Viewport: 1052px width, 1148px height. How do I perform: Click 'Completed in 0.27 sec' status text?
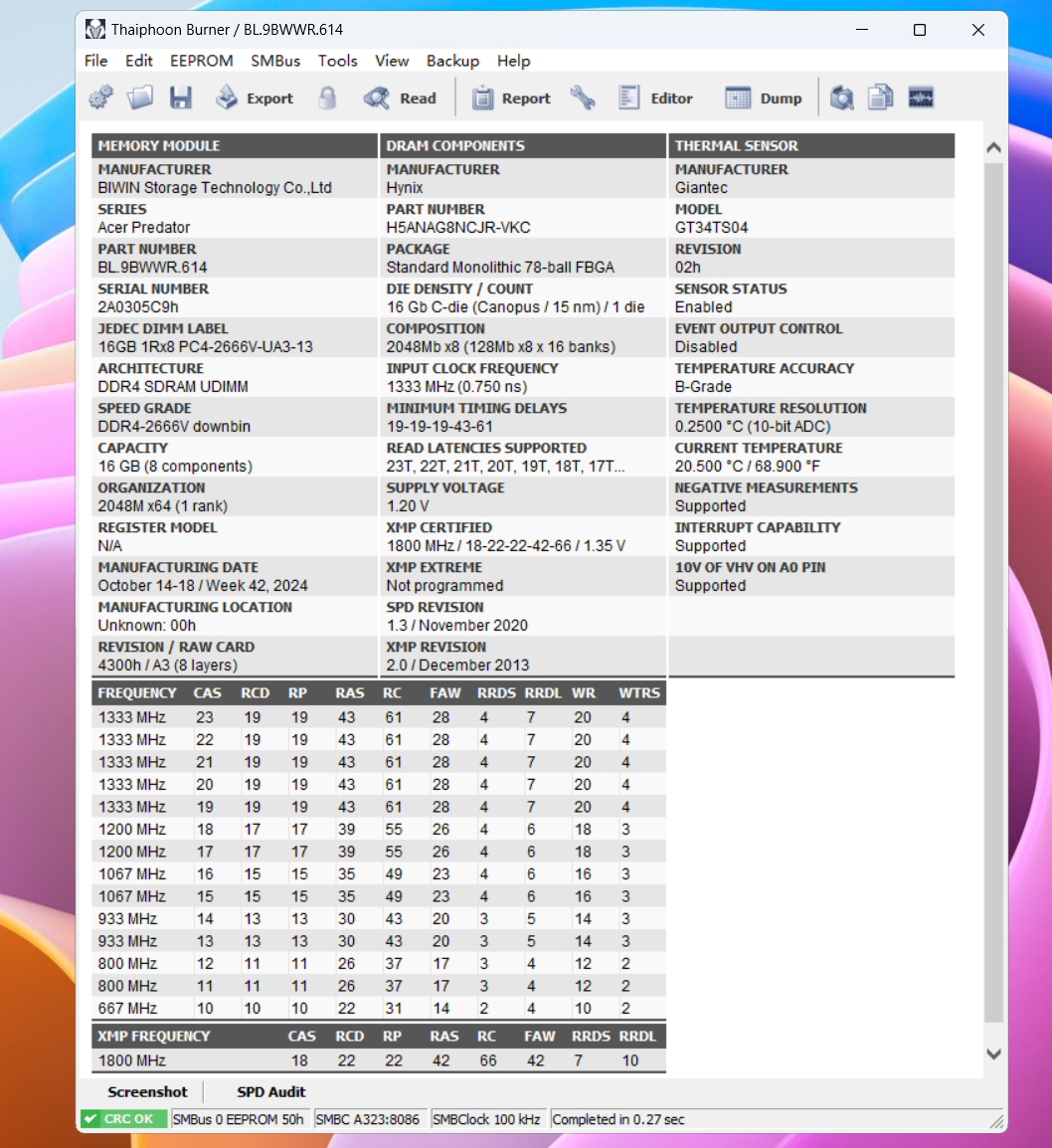click(618, 1119)
